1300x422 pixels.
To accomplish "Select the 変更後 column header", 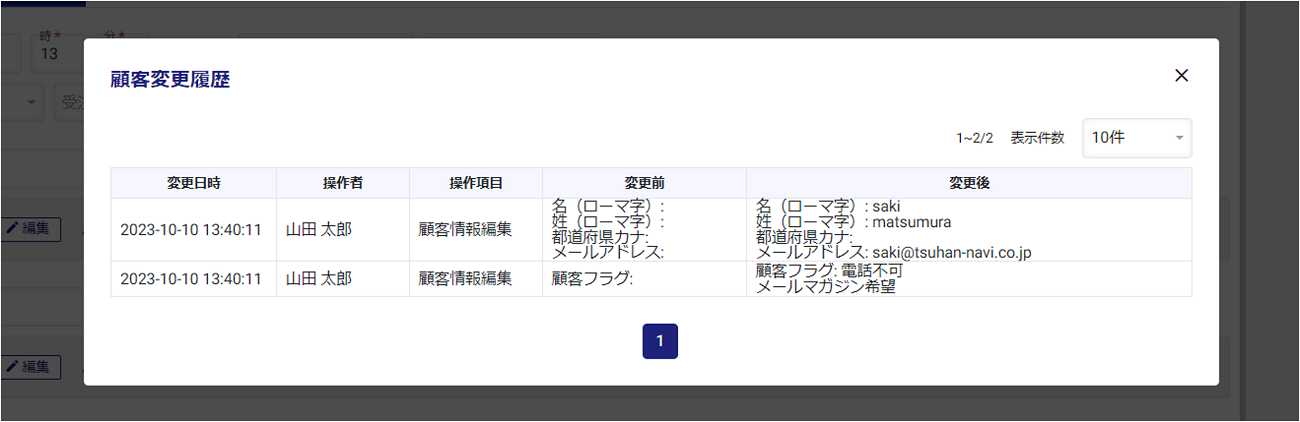I will pyautogui.click(x=968, y=183).
